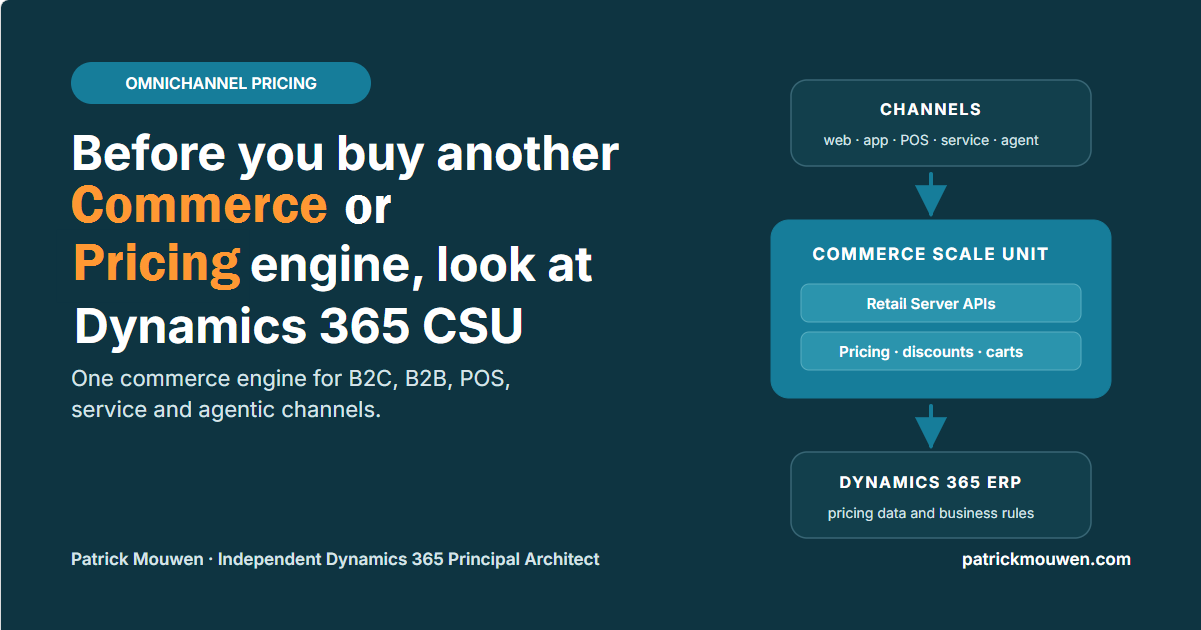This screenshot has height=630, width=1201.
Task: Click the 'service and agentic channels' text line
Action: click(226, 411)
